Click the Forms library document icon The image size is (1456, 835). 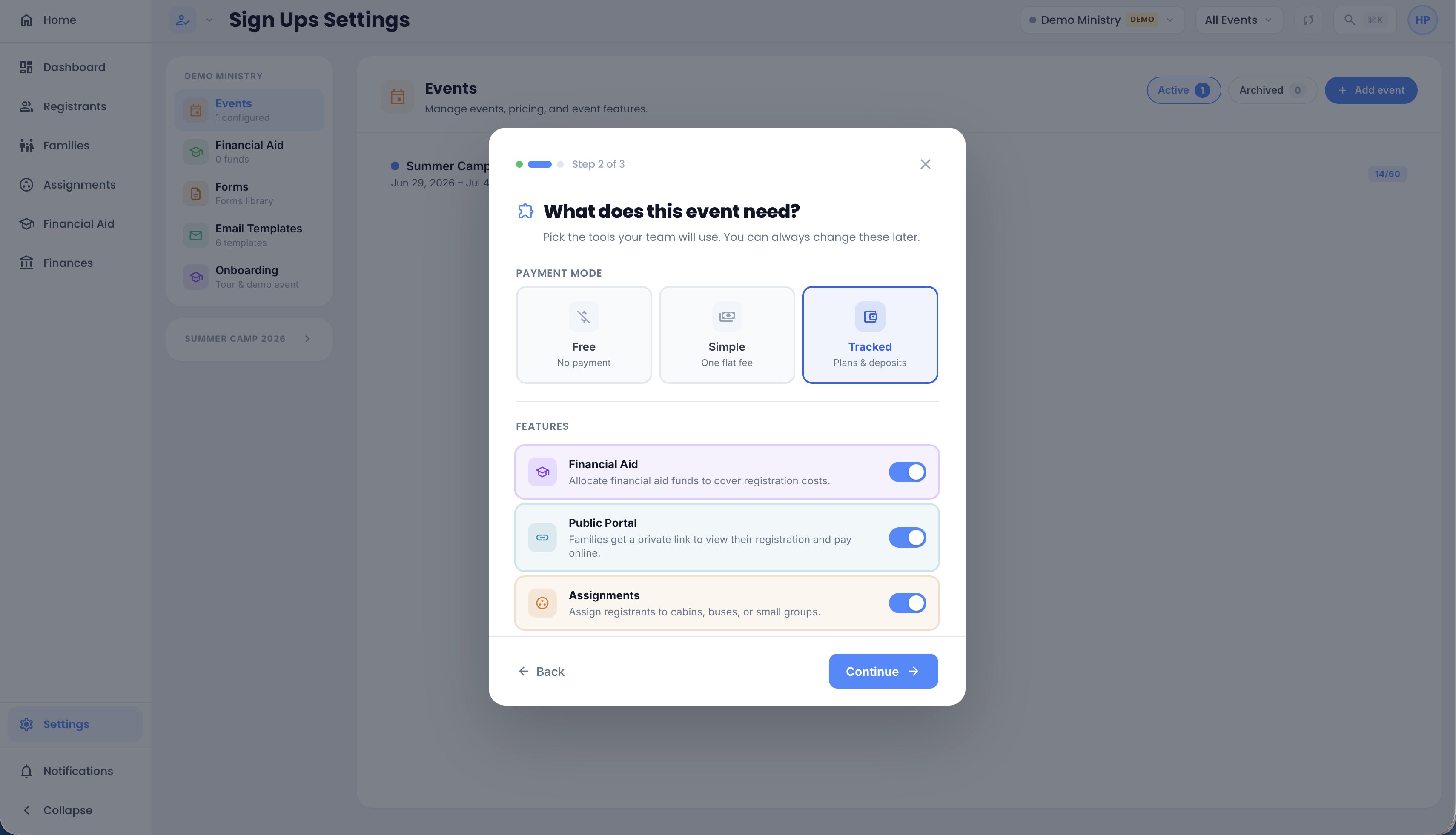(x=196, y=194)
